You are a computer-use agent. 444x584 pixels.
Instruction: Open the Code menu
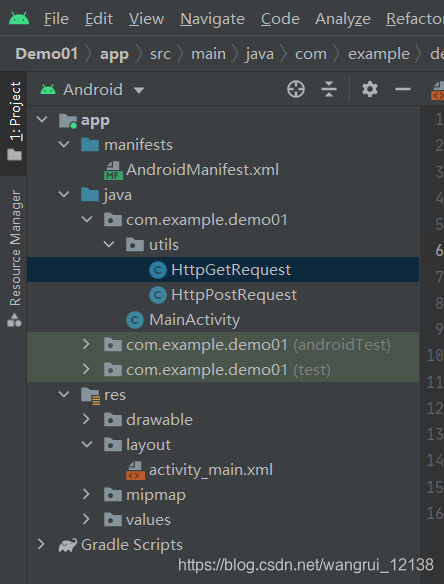[280, 19]
